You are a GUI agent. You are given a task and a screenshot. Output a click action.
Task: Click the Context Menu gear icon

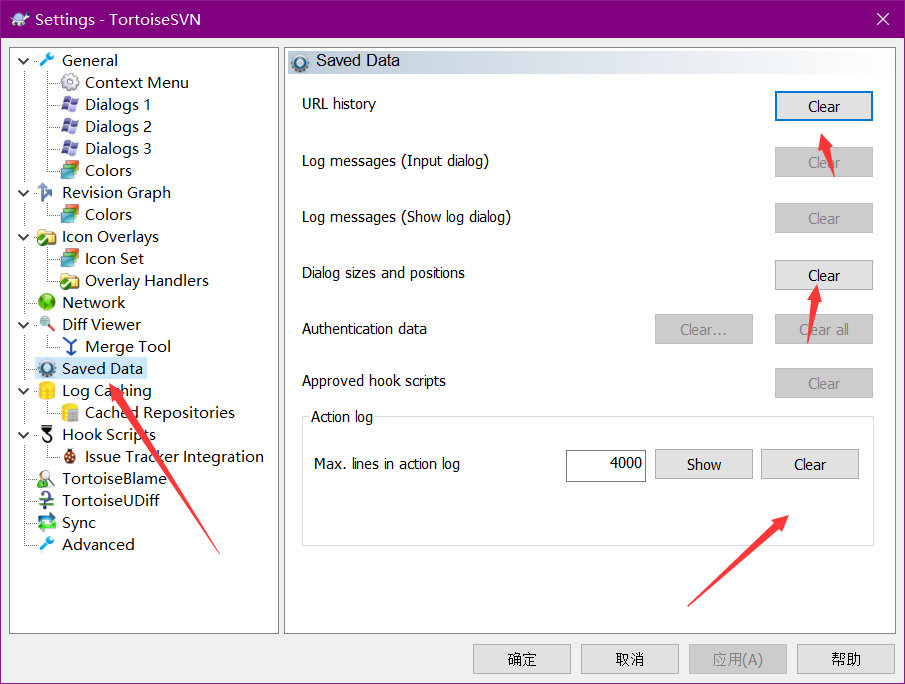[x=70, y=83]
